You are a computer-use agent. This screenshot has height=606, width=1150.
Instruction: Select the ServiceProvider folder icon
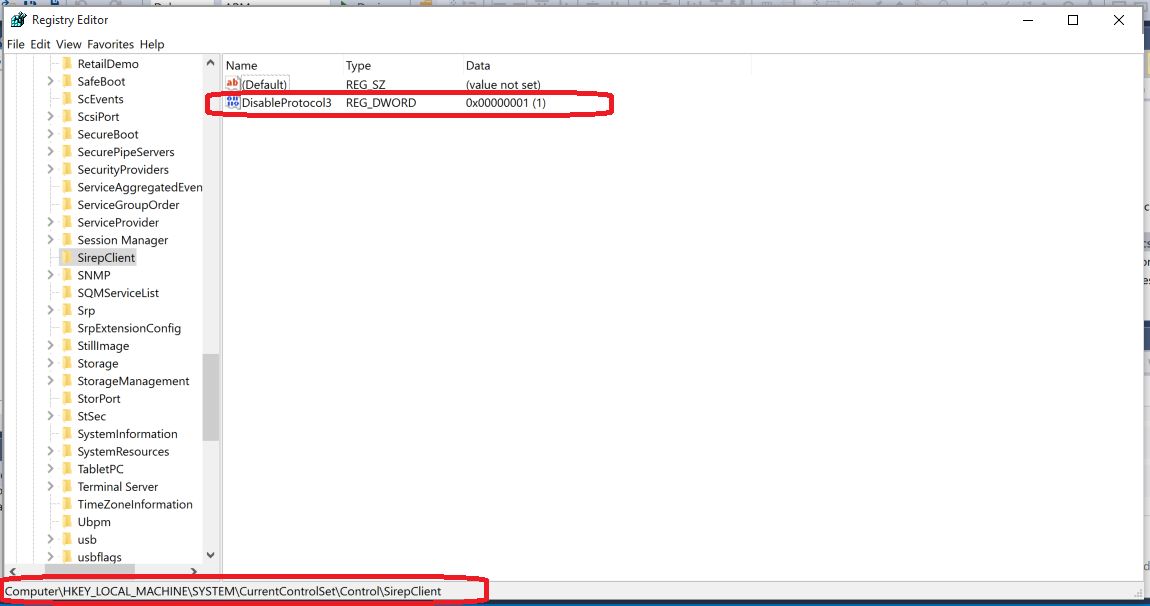click(67, 222)
